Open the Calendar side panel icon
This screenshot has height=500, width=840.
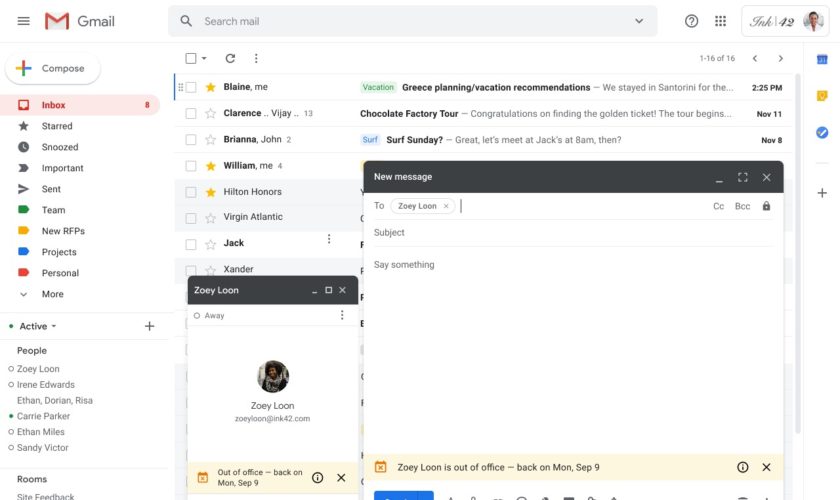(x=821, y=60)
